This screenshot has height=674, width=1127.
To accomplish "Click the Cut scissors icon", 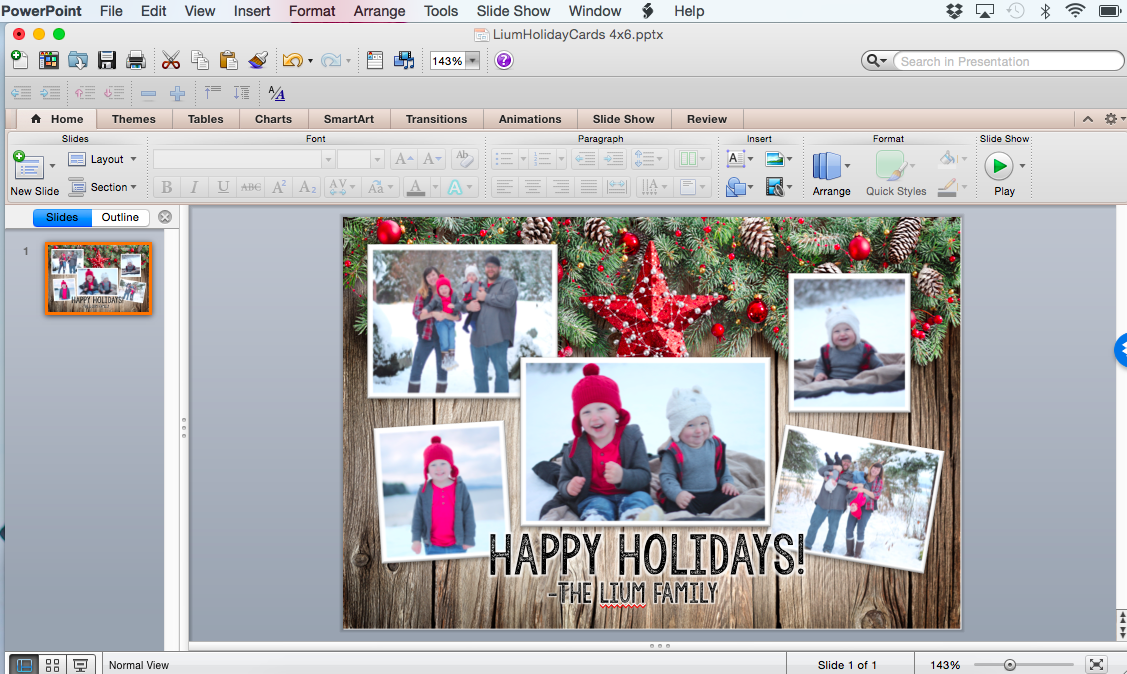I will click(171, 61).
